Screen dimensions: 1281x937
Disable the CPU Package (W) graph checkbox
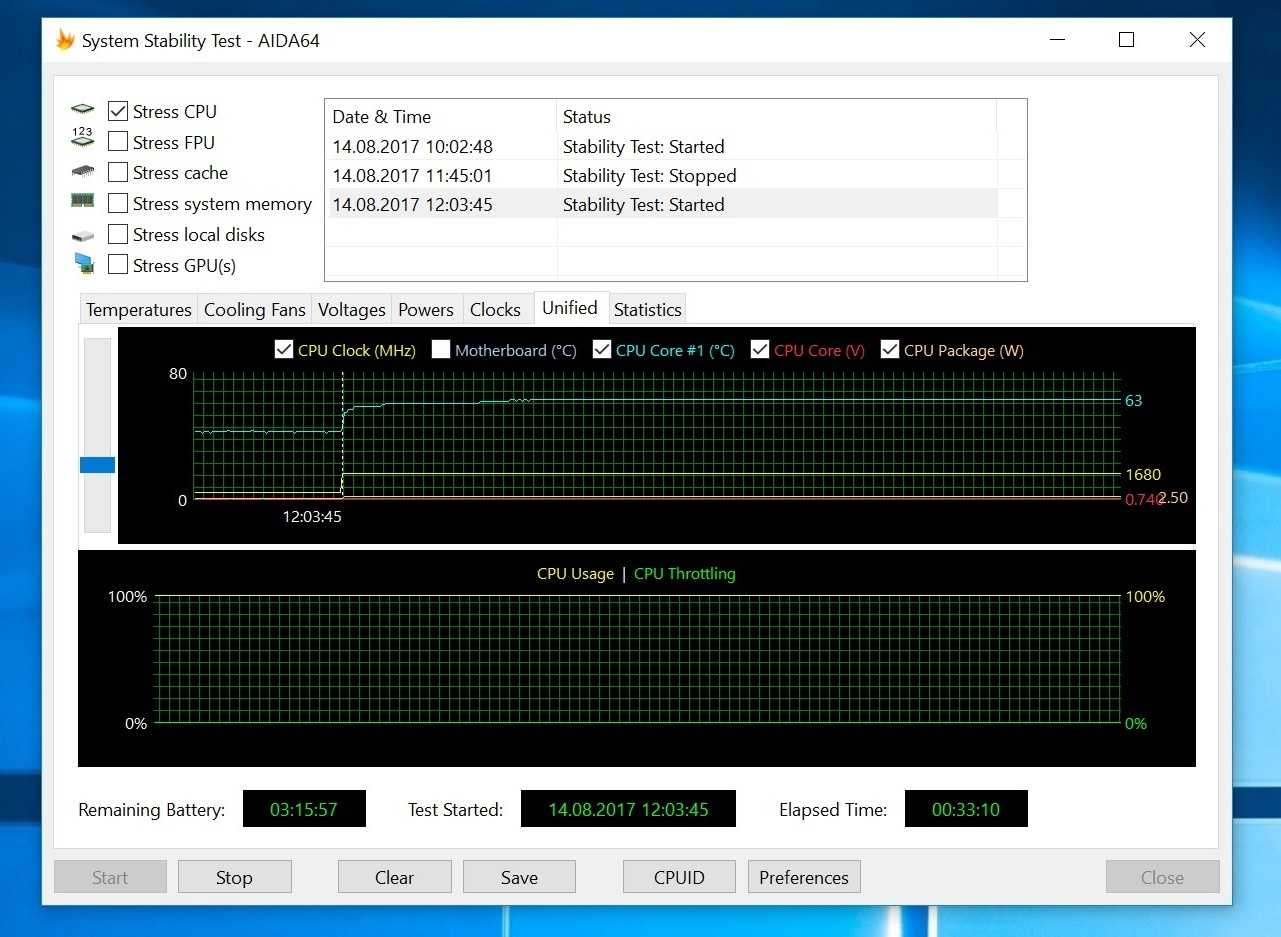tap(890, 350)
